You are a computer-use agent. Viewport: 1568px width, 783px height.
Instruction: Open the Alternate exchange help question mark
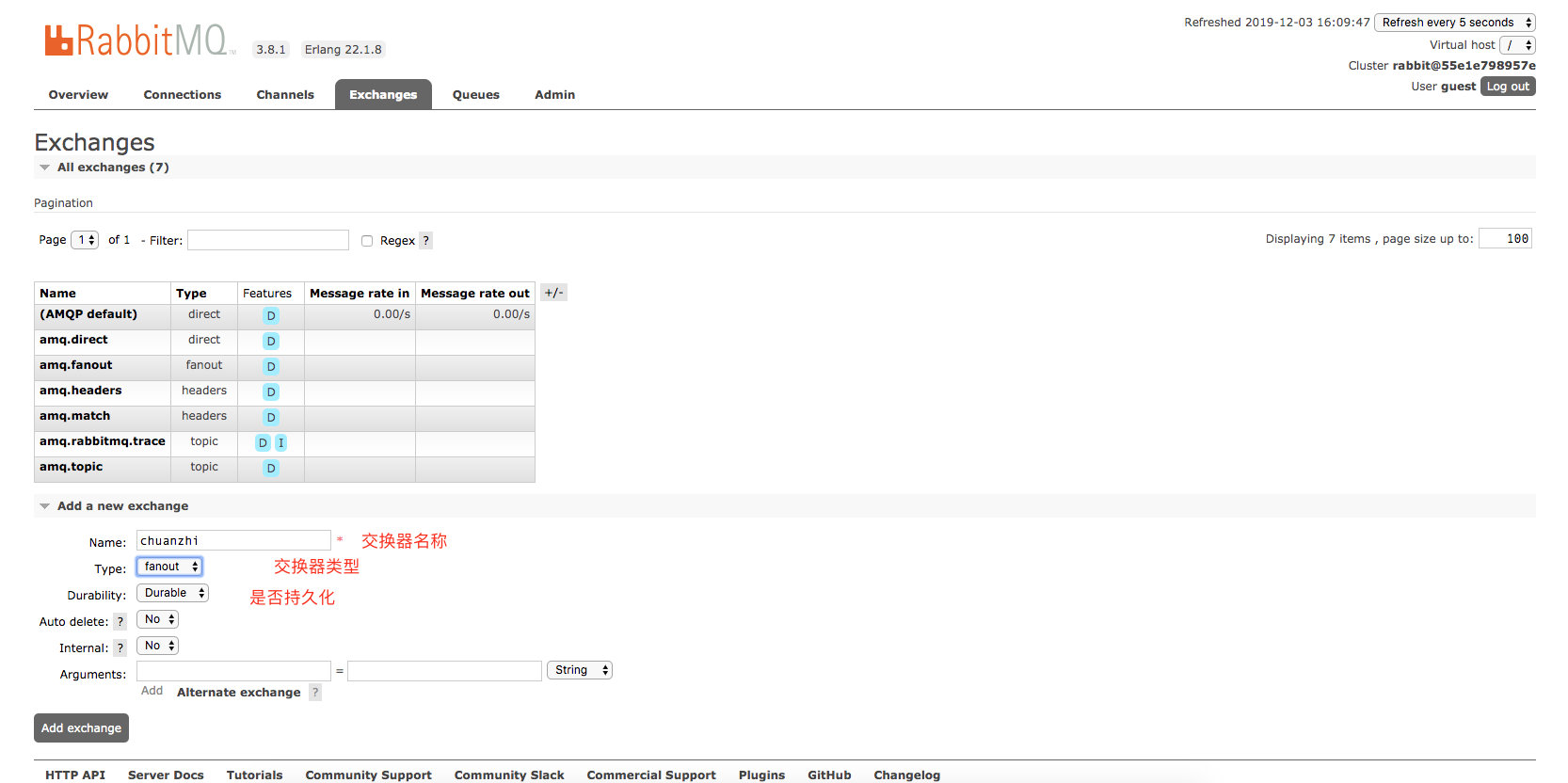[315, 692]
